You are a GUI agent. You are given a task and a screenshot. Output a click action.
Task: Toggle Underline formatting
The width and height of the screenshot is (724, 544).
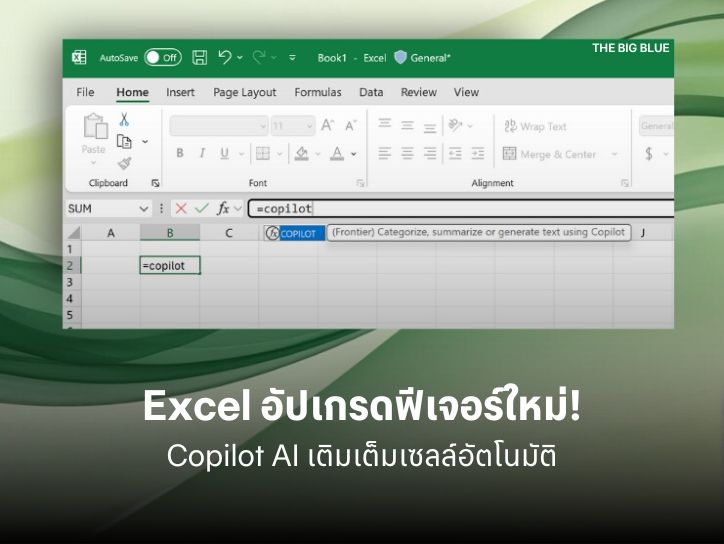(x=224, y=153)
